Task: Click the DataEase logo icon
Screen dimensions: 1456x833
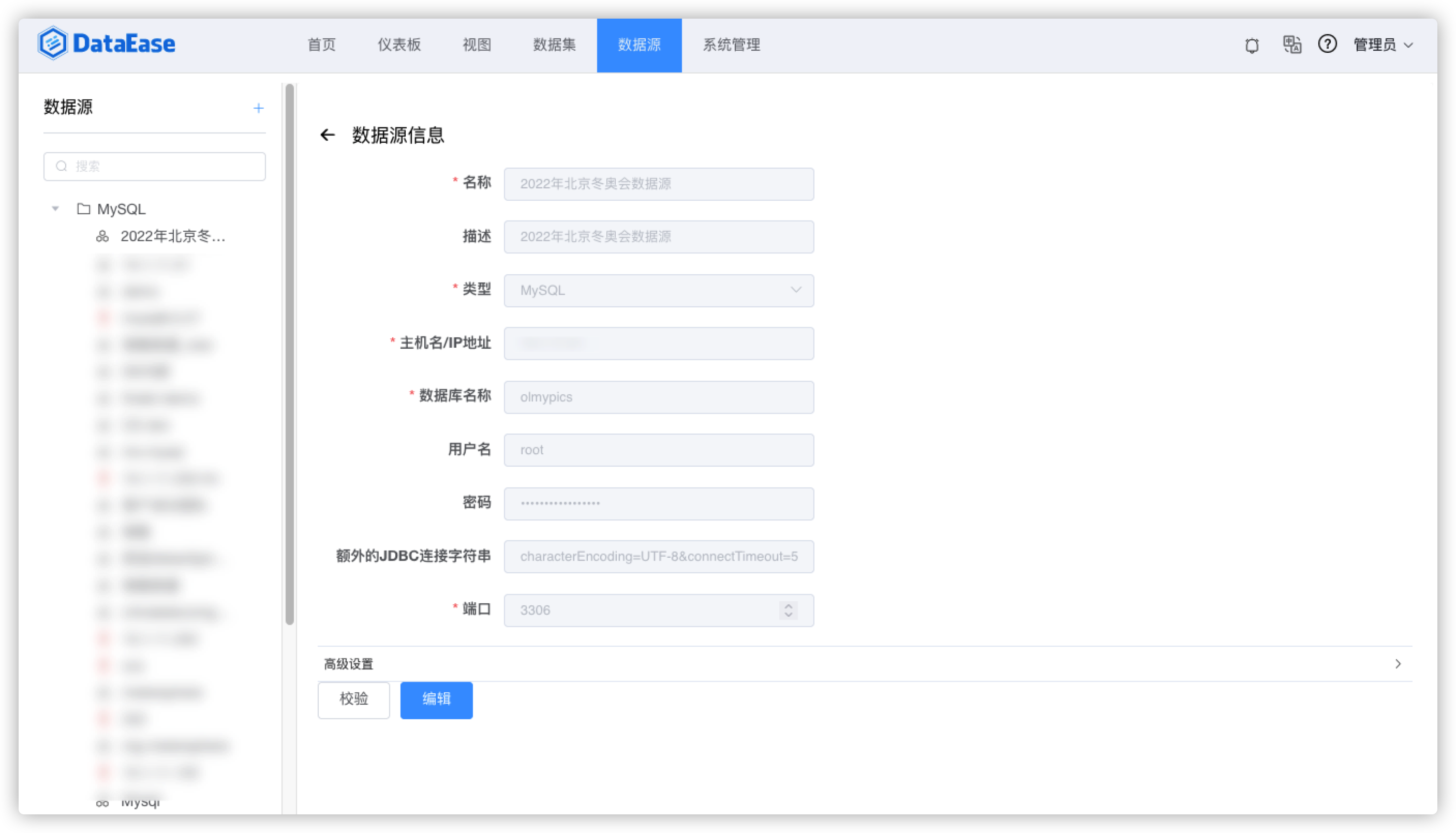Action: pos(53,43)
